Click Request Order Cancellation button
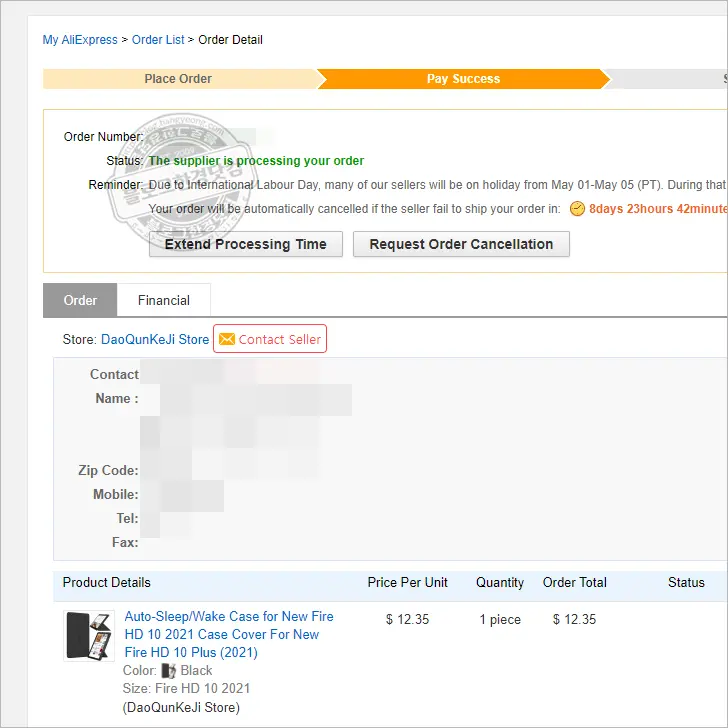Screen dimensions: 728x728 461,244
